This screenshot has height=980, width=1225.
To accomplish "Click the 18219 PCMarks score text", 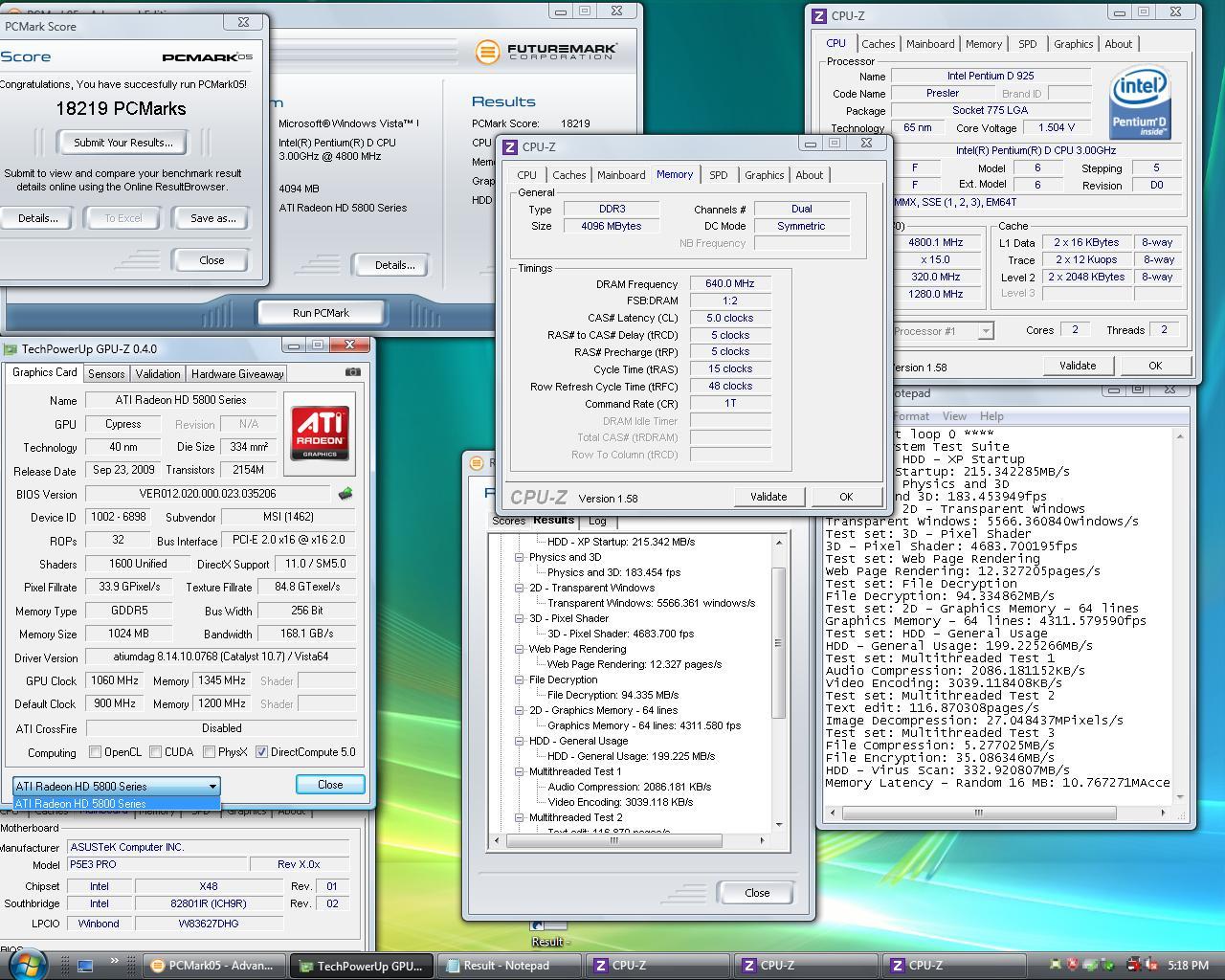I will click(x=121, y=109).
